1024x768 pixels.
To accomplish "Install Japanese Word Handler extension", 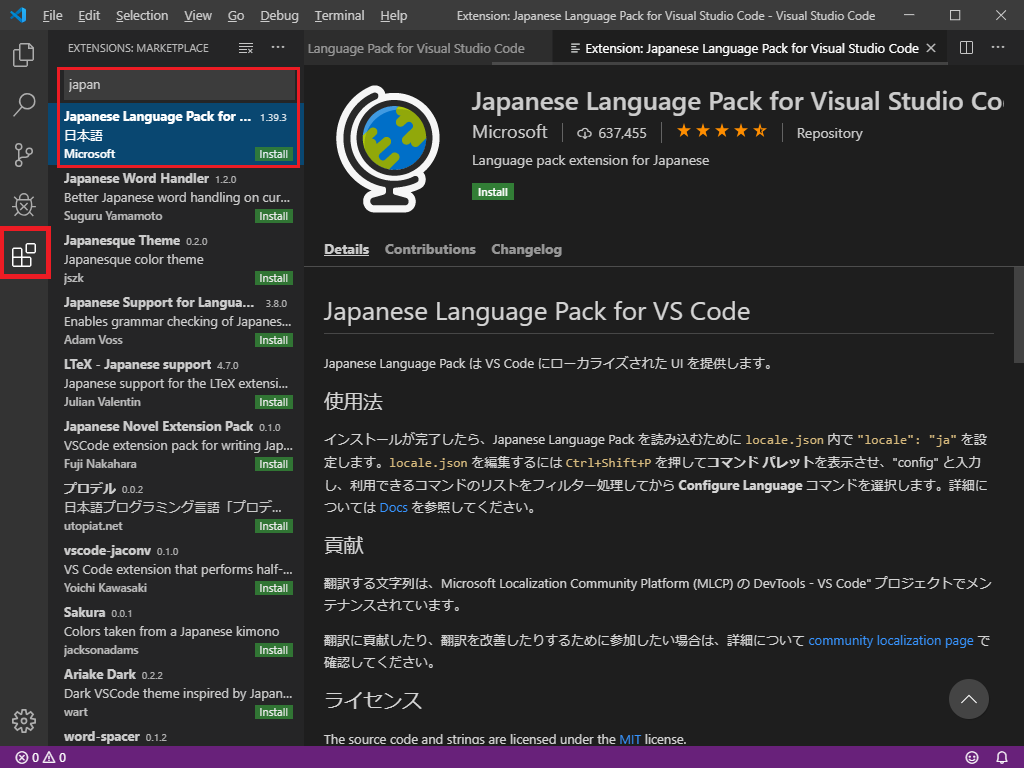I will (273, 216).
